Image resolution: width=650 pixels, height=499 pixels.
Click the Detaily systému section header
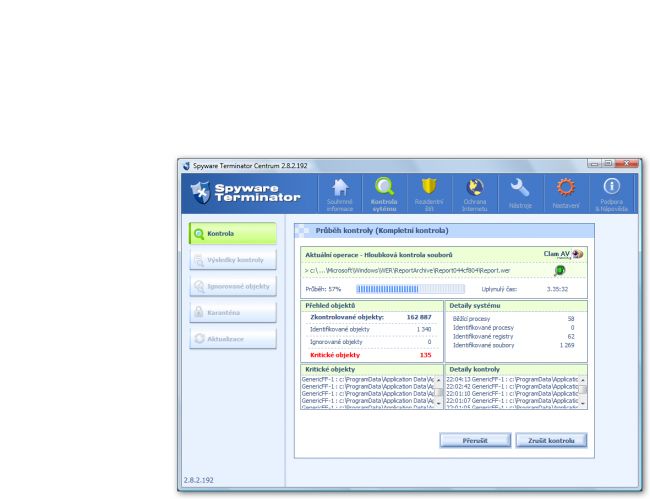coord(516,306)
